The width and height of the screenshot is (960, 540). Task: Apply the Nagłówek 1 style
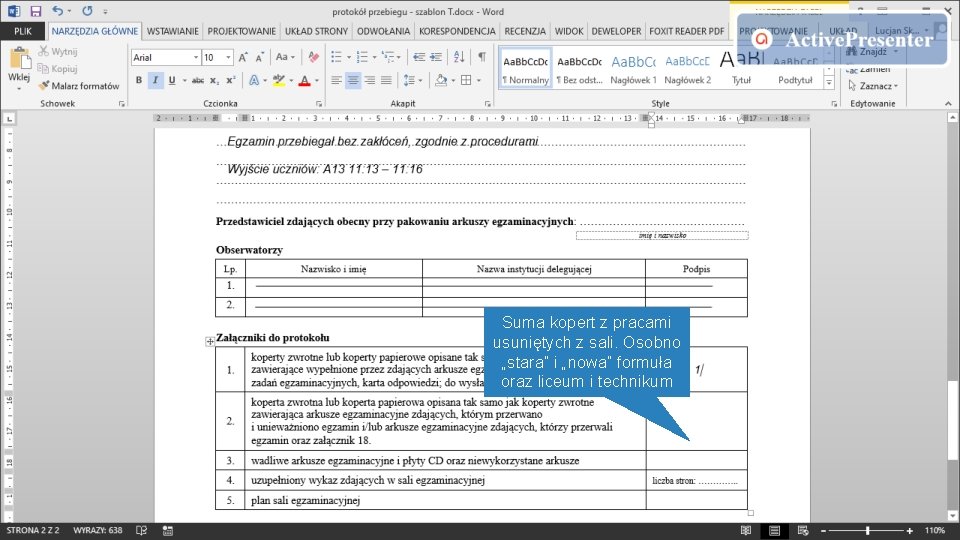[x=633, y=68]
